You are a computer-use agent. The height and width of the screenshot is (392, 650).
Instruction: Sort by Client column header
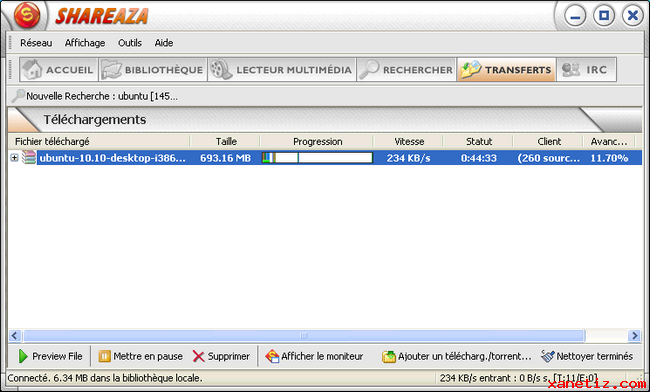click(x=548, y=142)
